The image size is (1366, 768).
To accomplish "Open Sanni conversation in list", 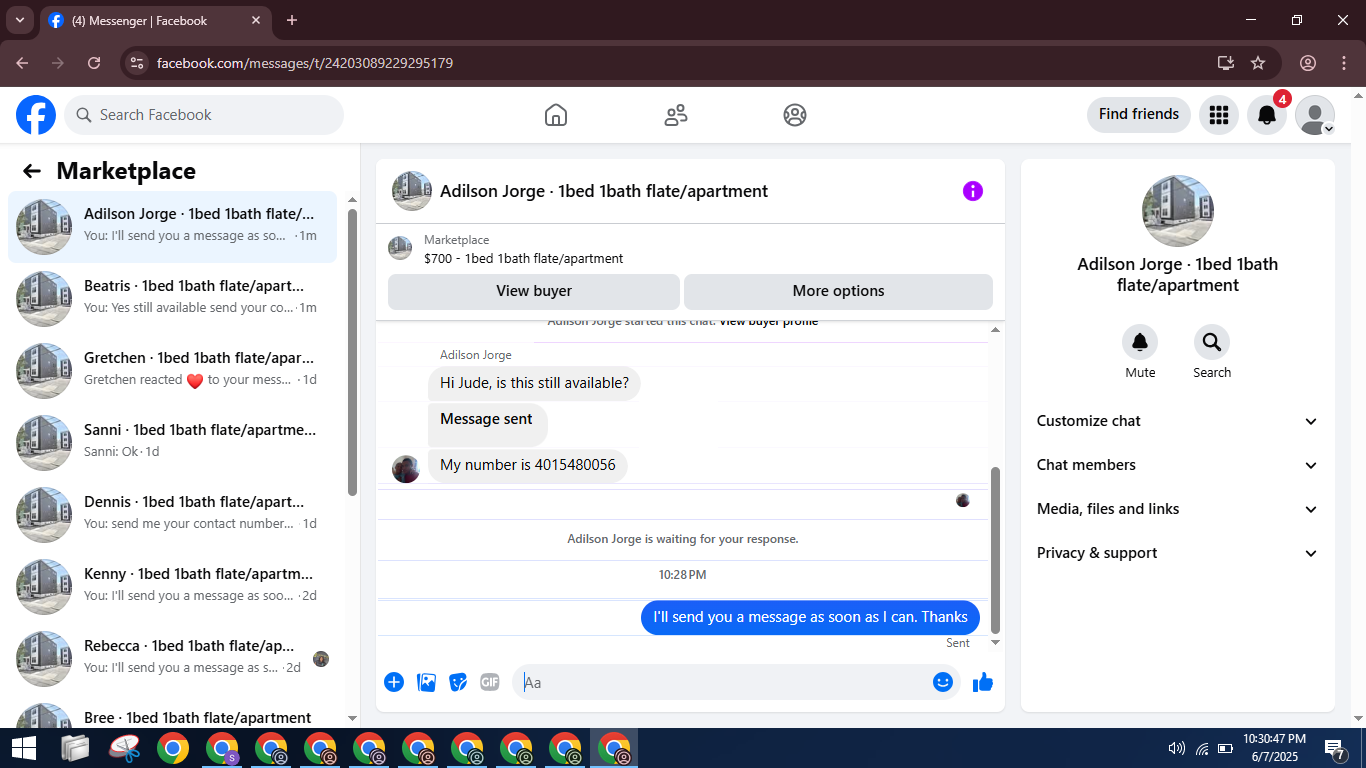I will coord(172,443).
